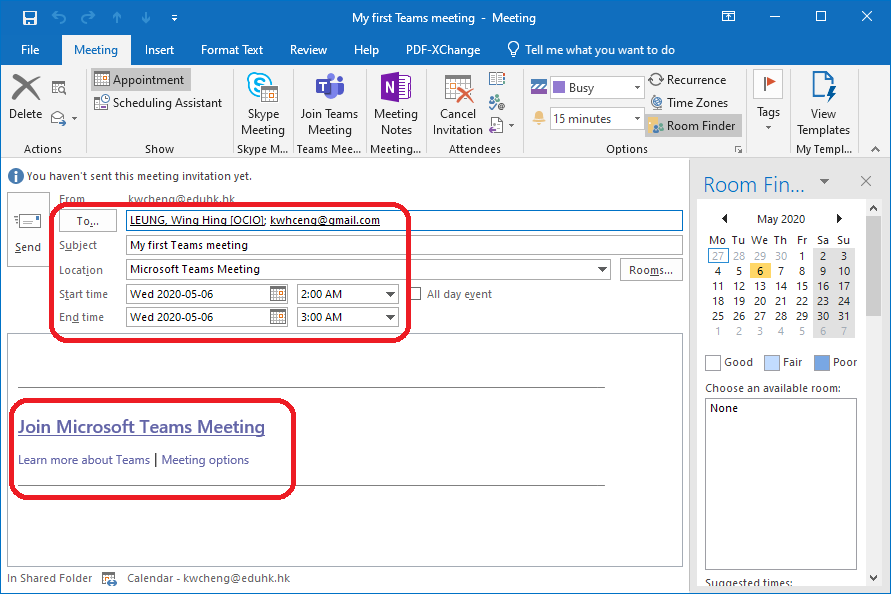Click the Send button
Viewport: 891px width, 594px height.
coord(28,228)
